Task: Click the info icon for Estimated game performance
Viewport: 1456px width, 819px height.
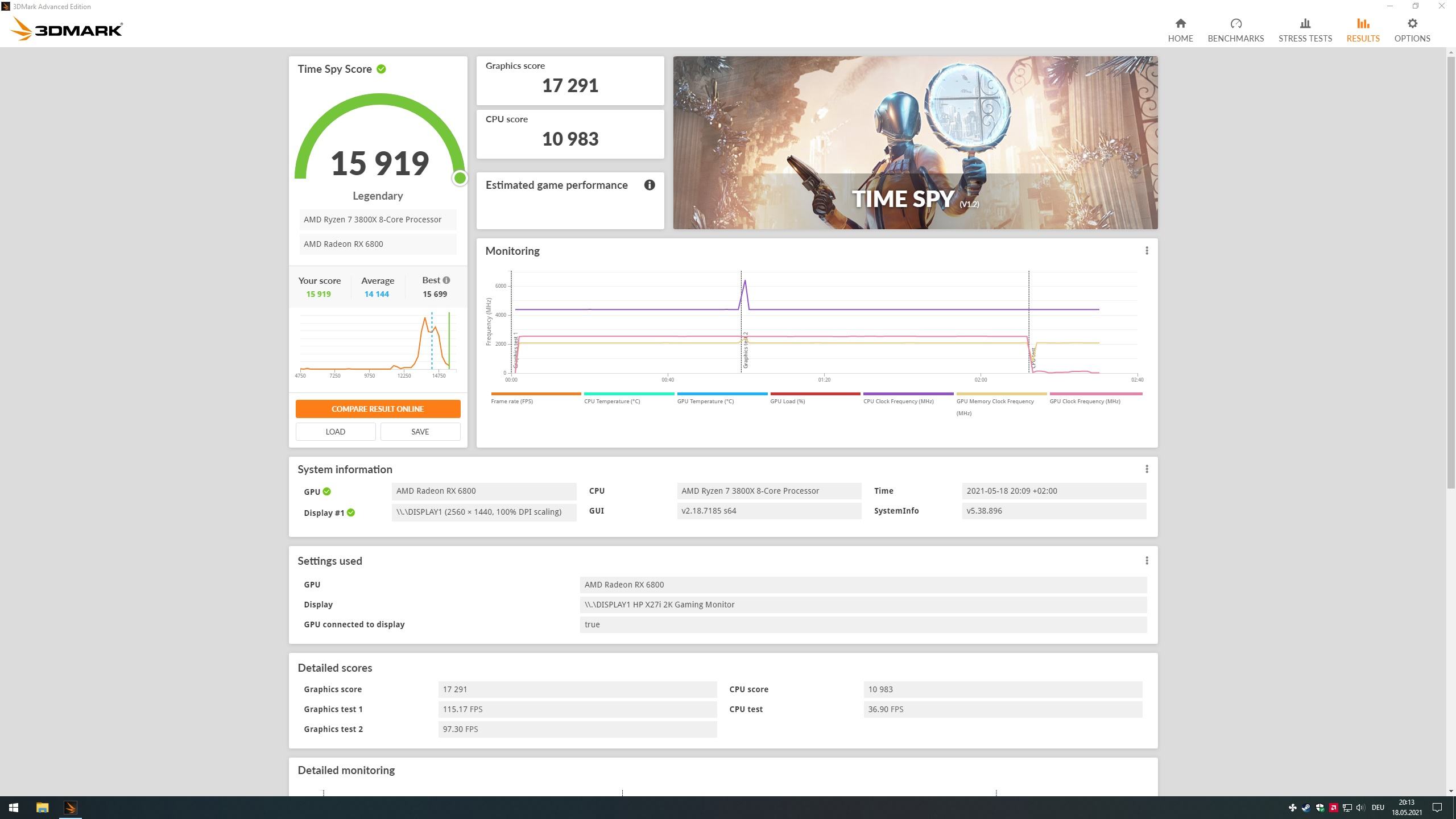Action: point(649,185)
